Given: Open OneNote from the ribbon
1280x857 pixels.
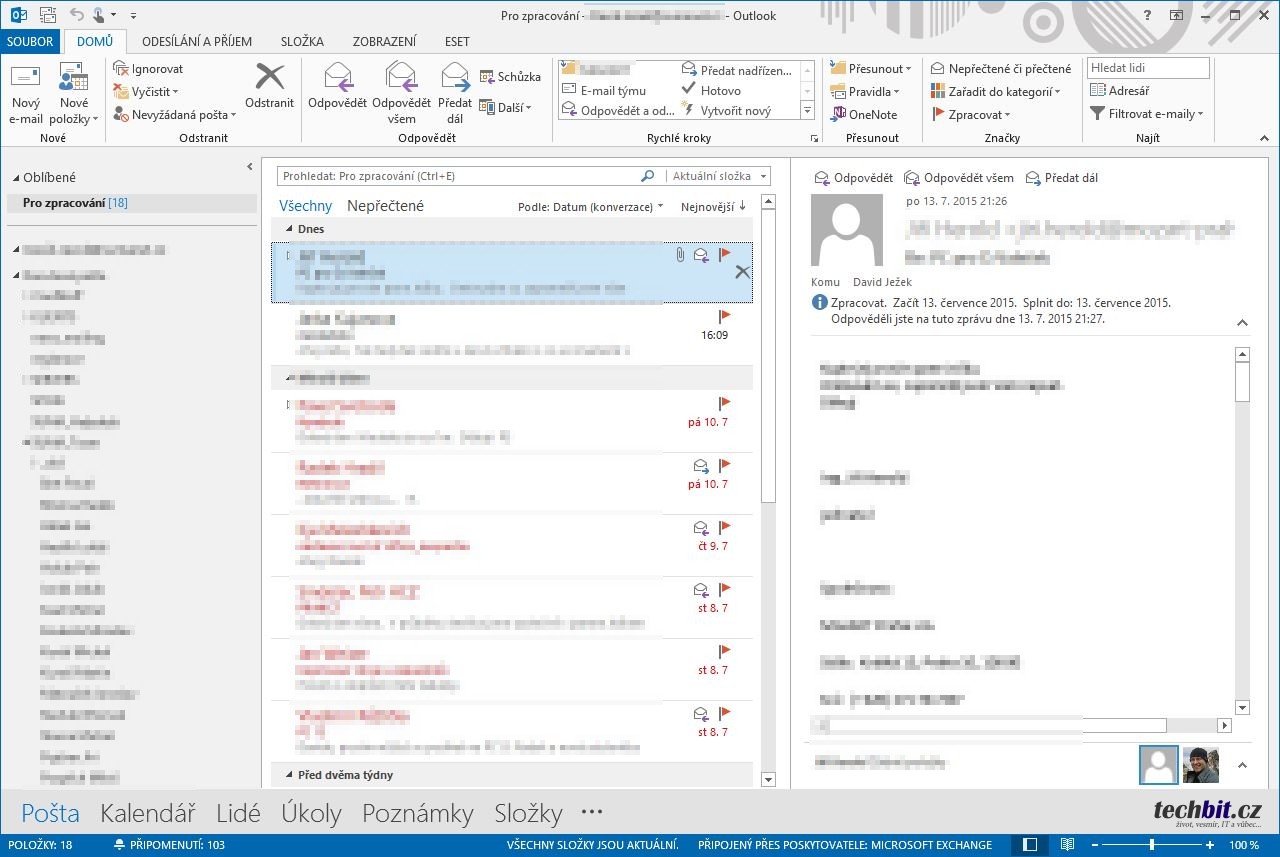Looking at the screenshot, I should click(864, 115).
